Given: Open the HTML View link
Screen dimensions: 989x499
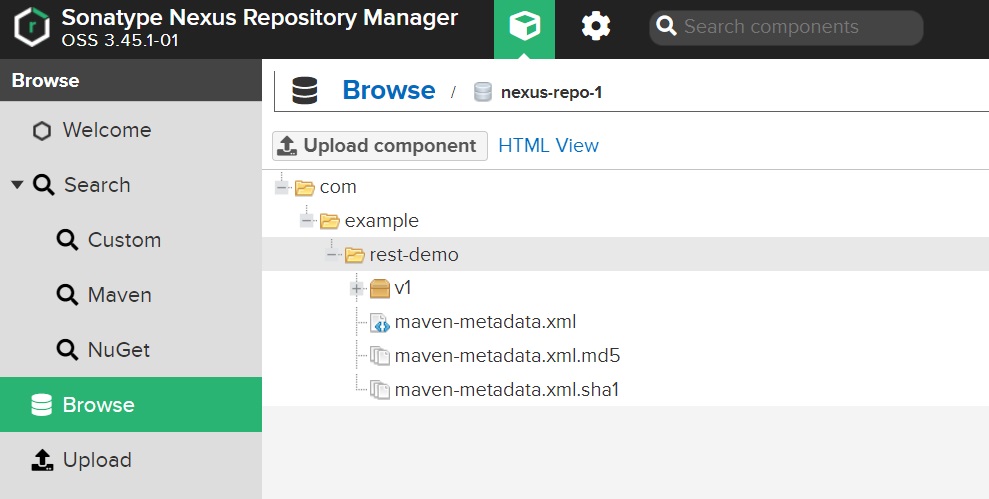Looking at the screenshot, I should pyautogui.click(x=548, y=146).
